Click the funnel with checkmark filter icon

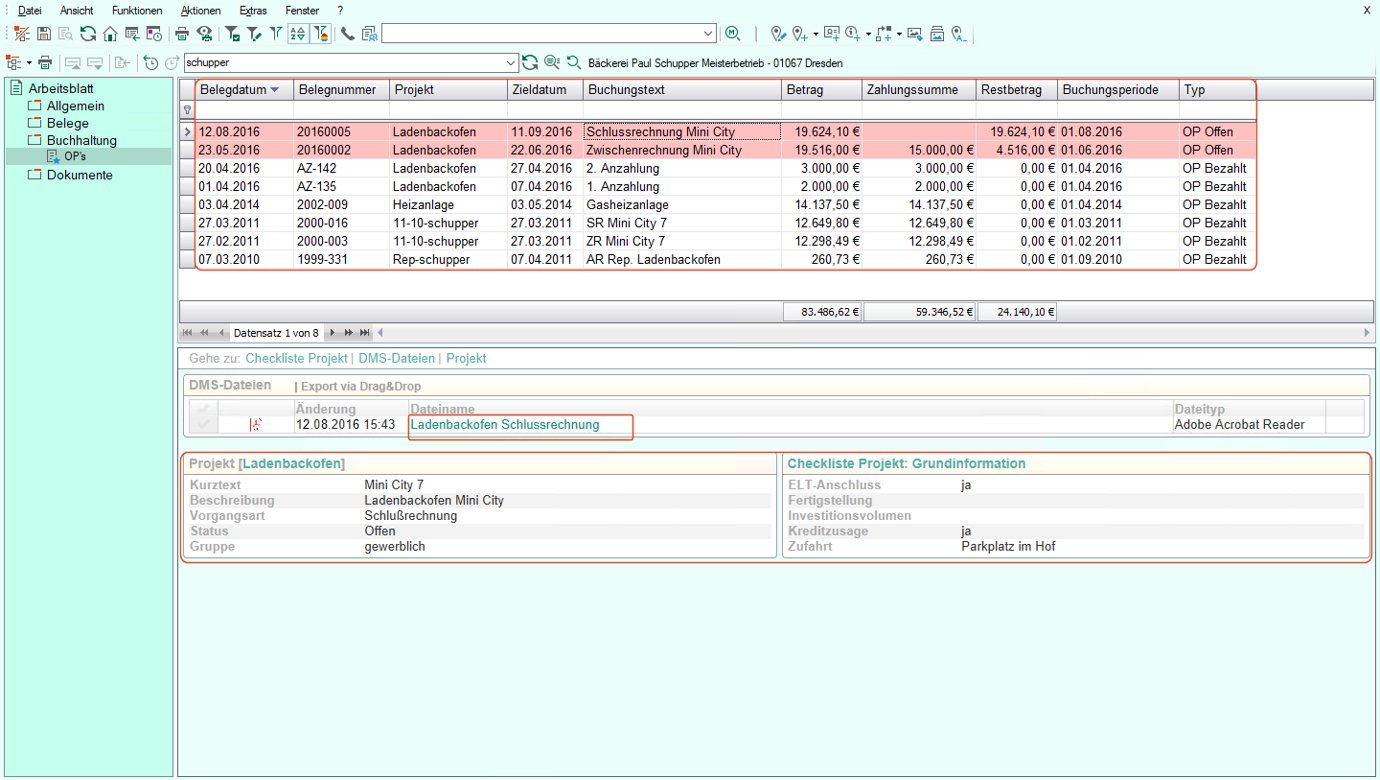tap(233, 34)
